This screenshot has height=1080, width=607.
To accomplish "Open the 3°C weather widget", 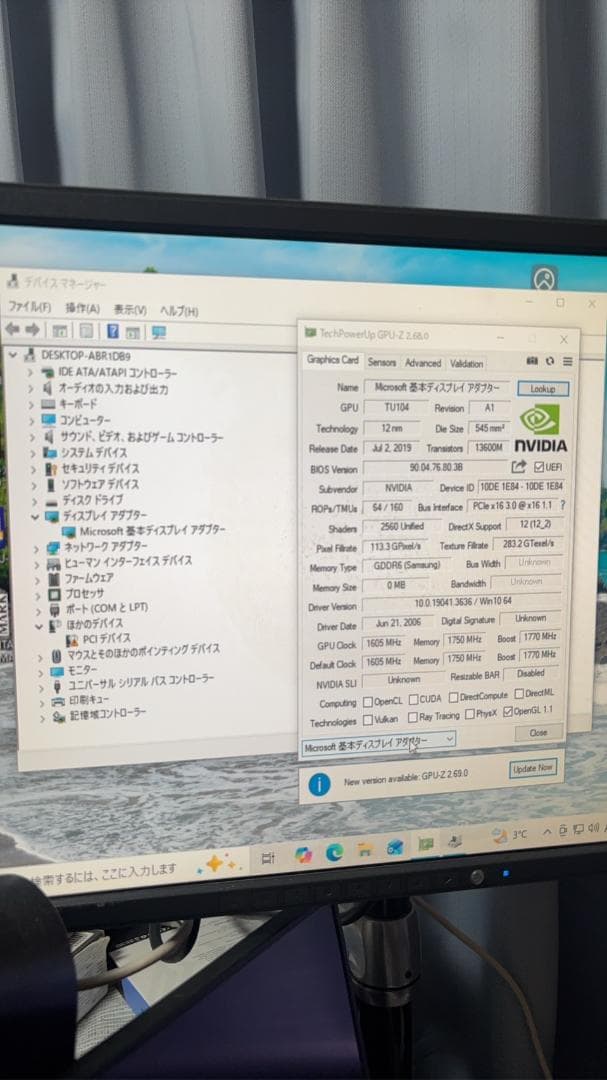I will (510, 835).
